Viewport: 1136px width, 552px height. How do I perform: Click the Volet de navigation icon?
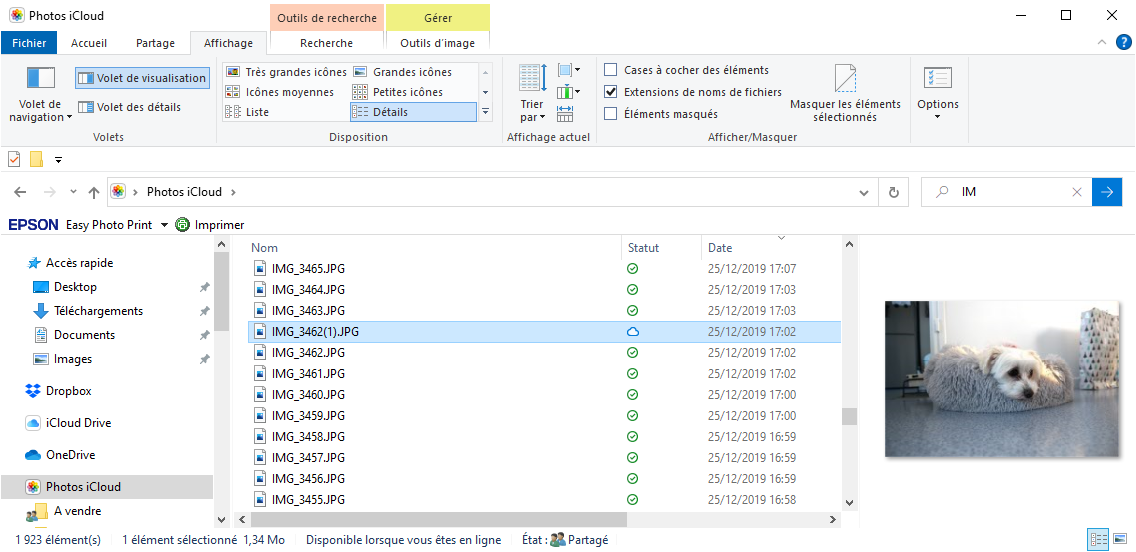41,79
